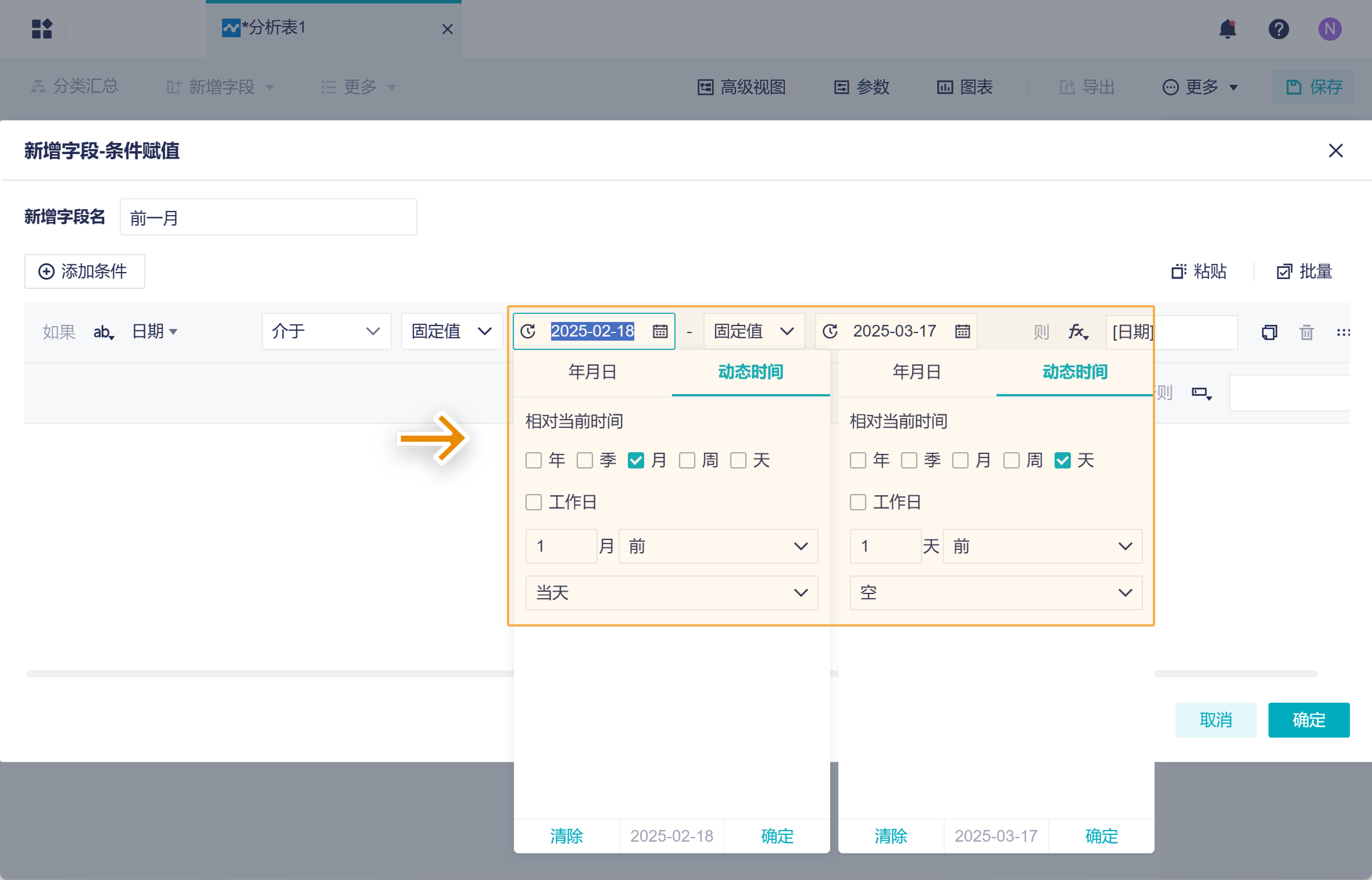The width and height of the screenshot is (1372, 880).
Task: Select 动态时间 tab in right panel
Action: point(1075,372)
